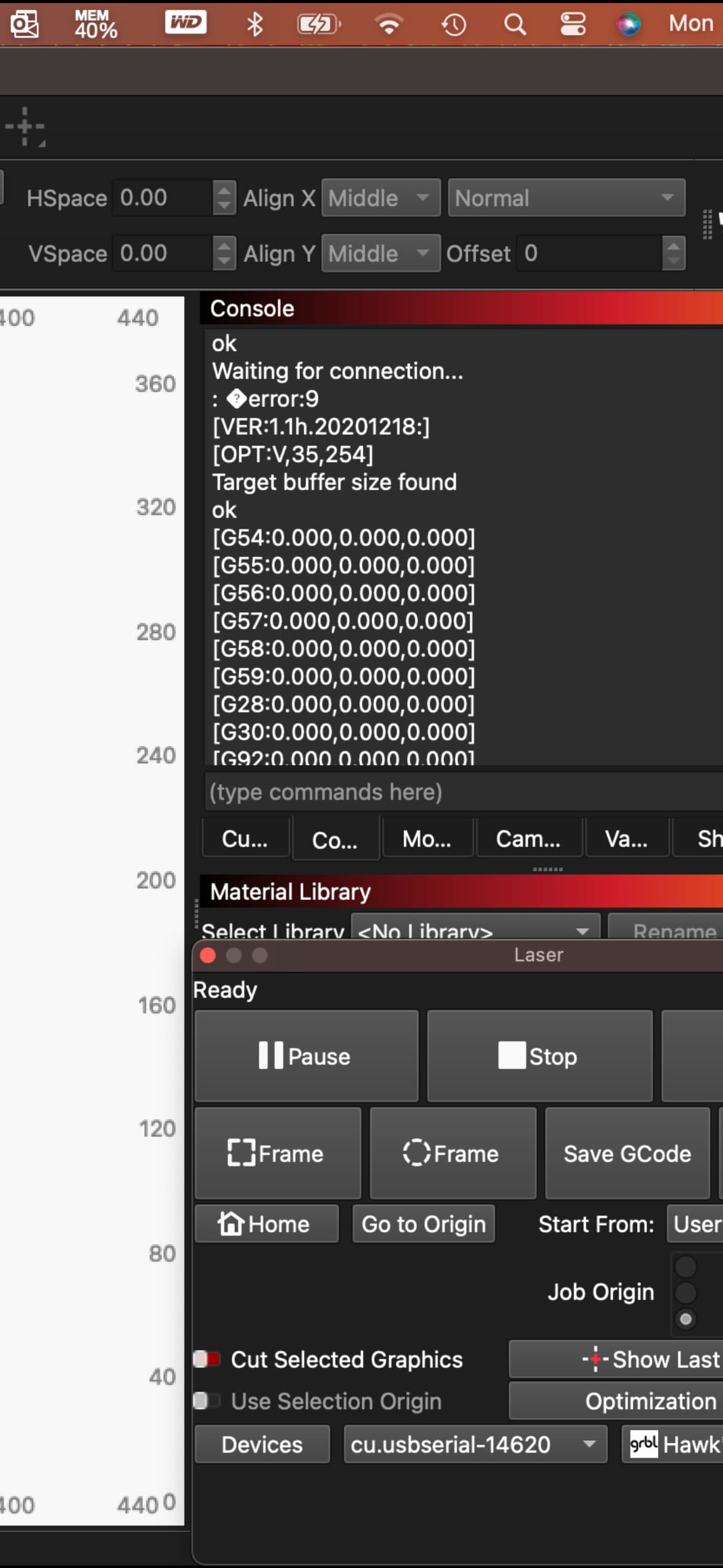Click the WD drive utility icon

tap(185, 23)
